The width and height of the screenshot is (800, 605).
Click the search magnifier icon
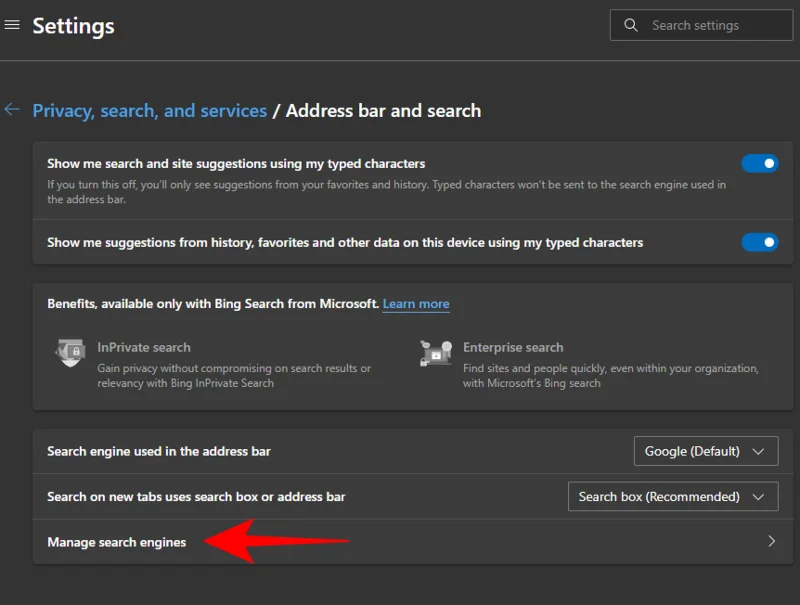coord(630,24)
